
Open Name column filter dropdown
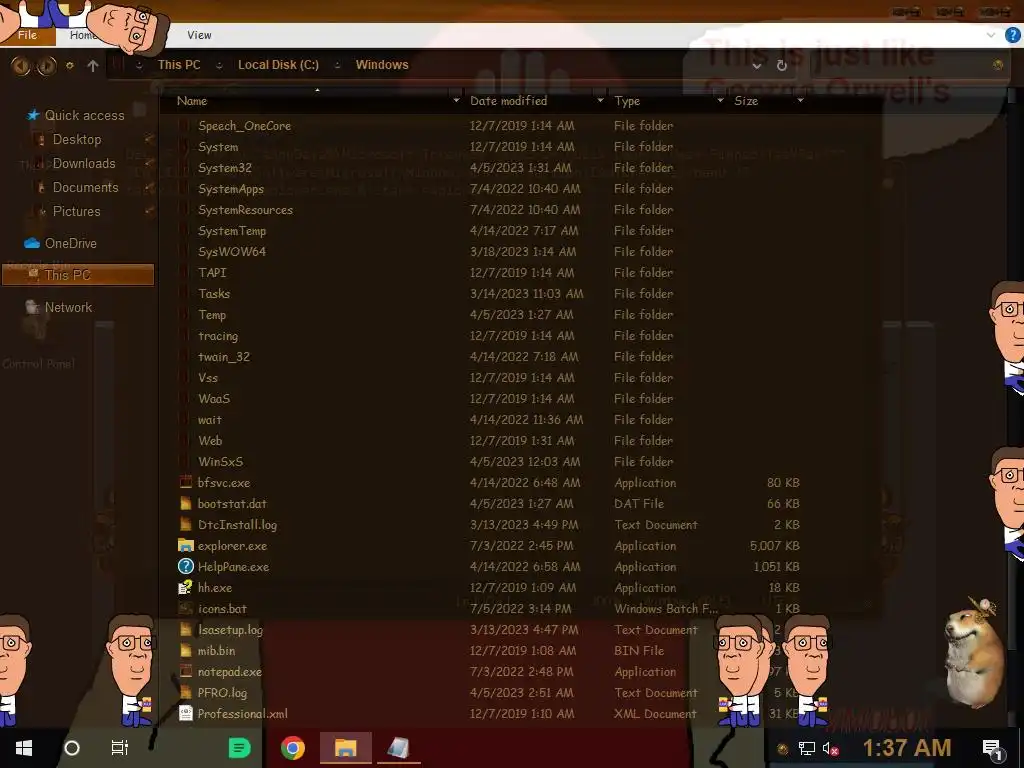(456, 101)
